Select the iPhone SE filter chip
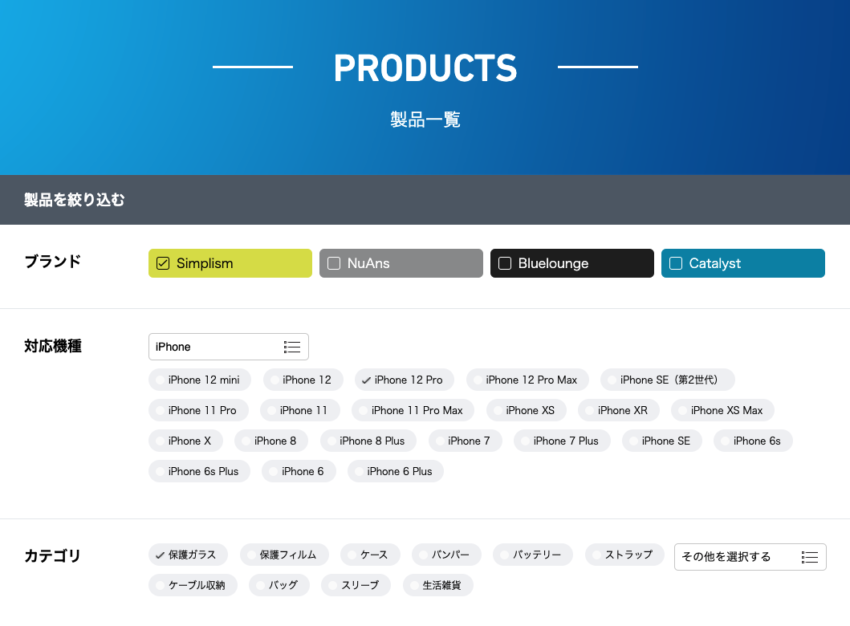850x626 pixels. tap(662, 441)
